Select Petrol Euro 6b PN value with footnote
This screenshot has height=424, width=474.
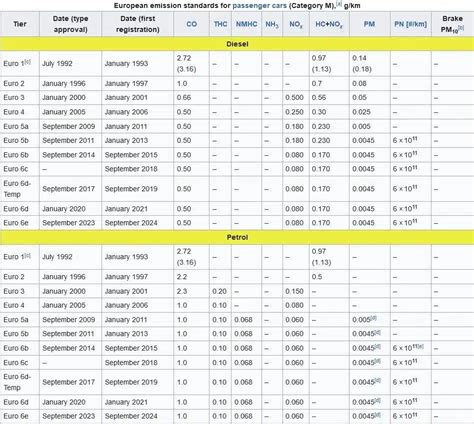(x=408, y=348)
